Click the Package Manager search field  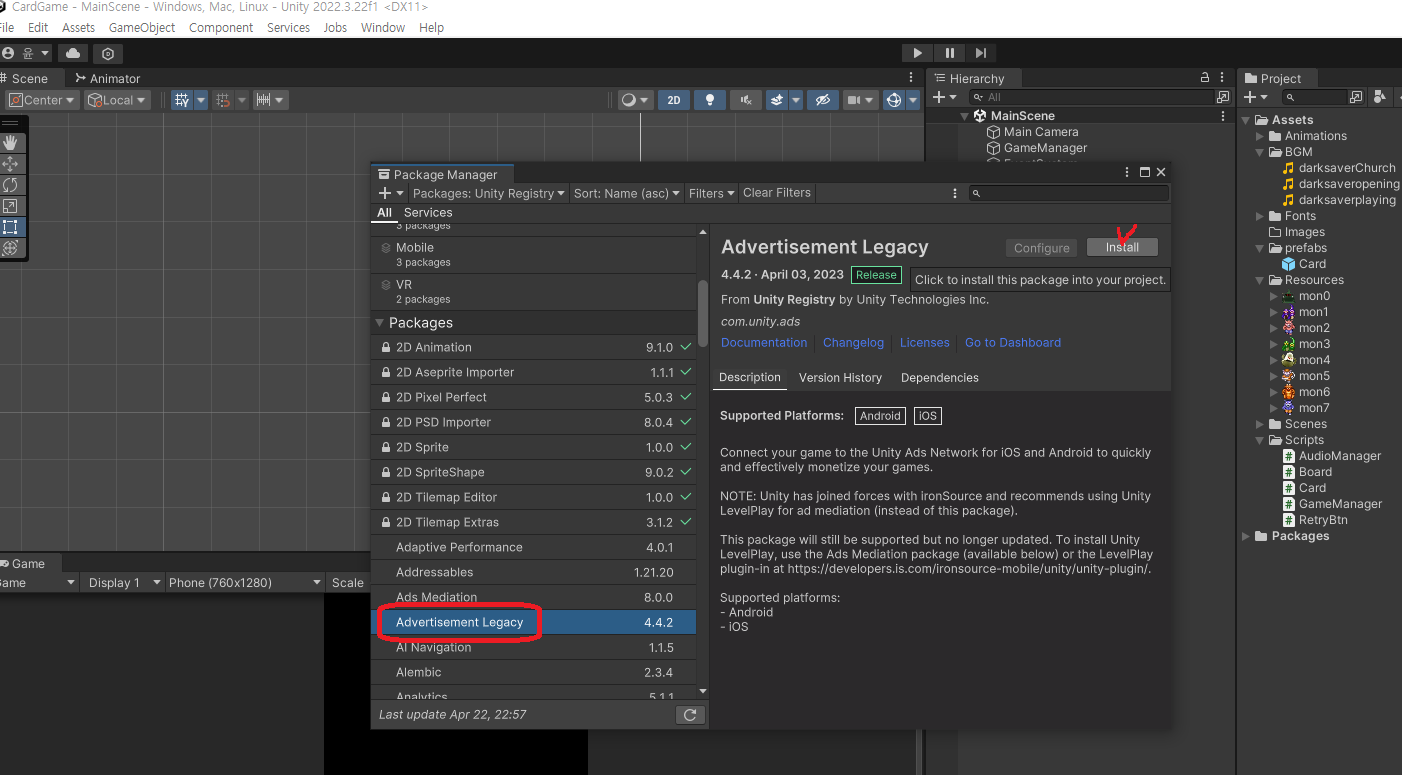(x=1069, y=193)
